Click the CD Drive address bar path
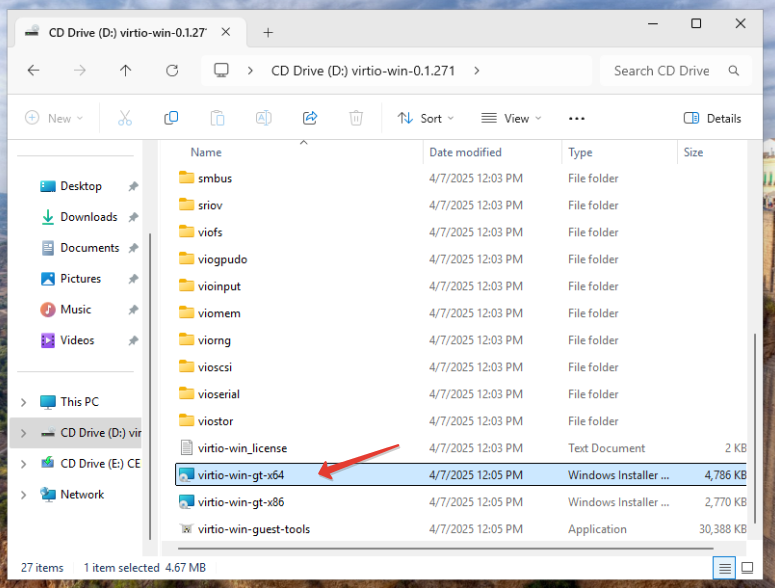The width and height of the screenshot is (775, 588). (x=363, y=71)
